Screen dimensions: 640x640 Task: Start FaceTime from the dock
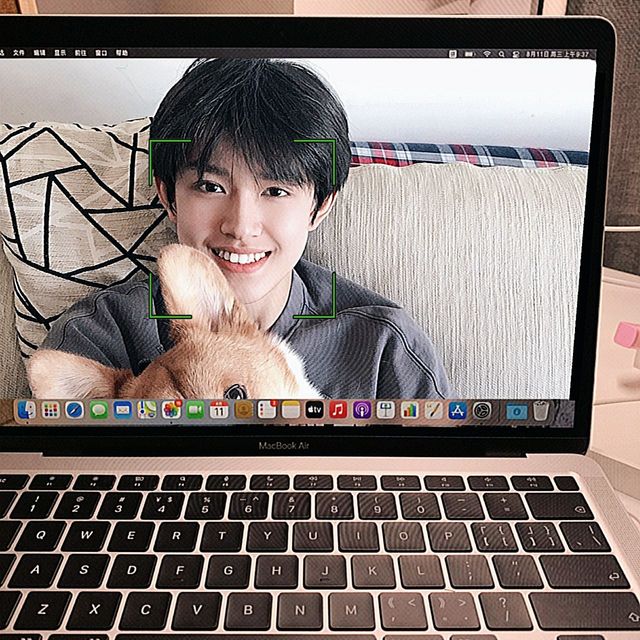pos(195,410)
